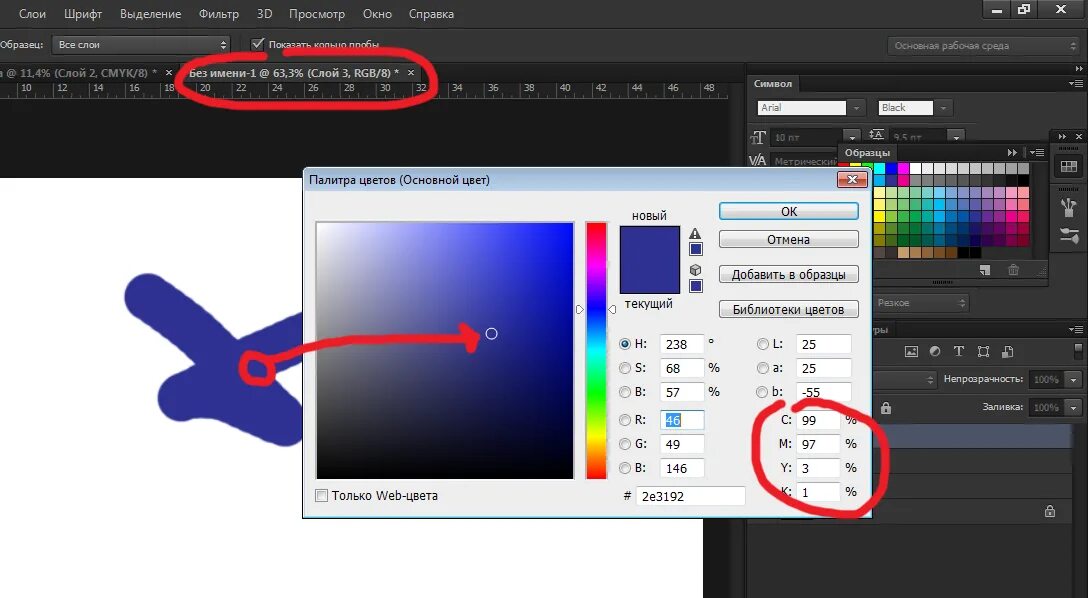Click the leading icon in Символ panel
The width and height of the screenshot is (1088, 598).
pyautogui.click(x=876, y=135)
